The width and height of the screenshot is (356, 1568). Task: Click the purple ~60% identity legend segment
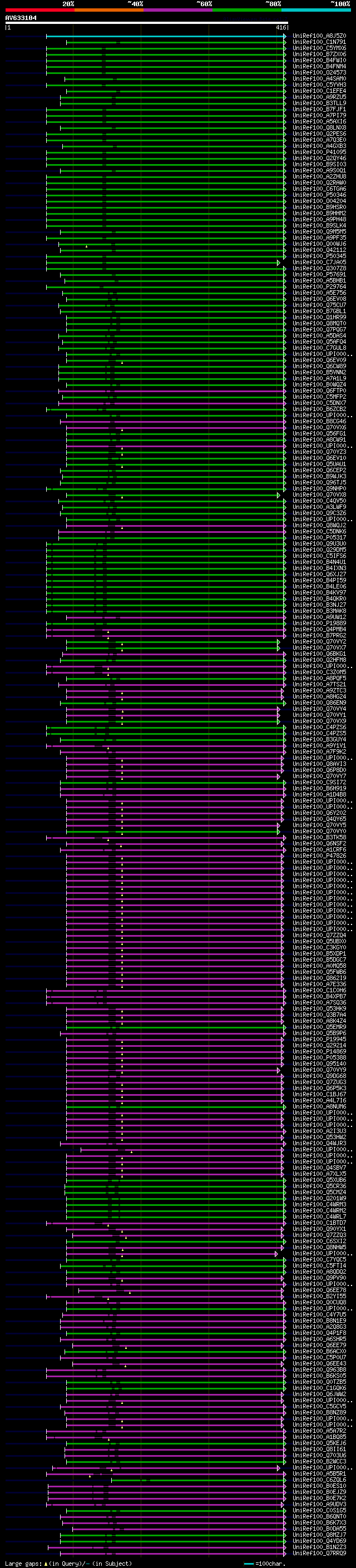(177, 10)
